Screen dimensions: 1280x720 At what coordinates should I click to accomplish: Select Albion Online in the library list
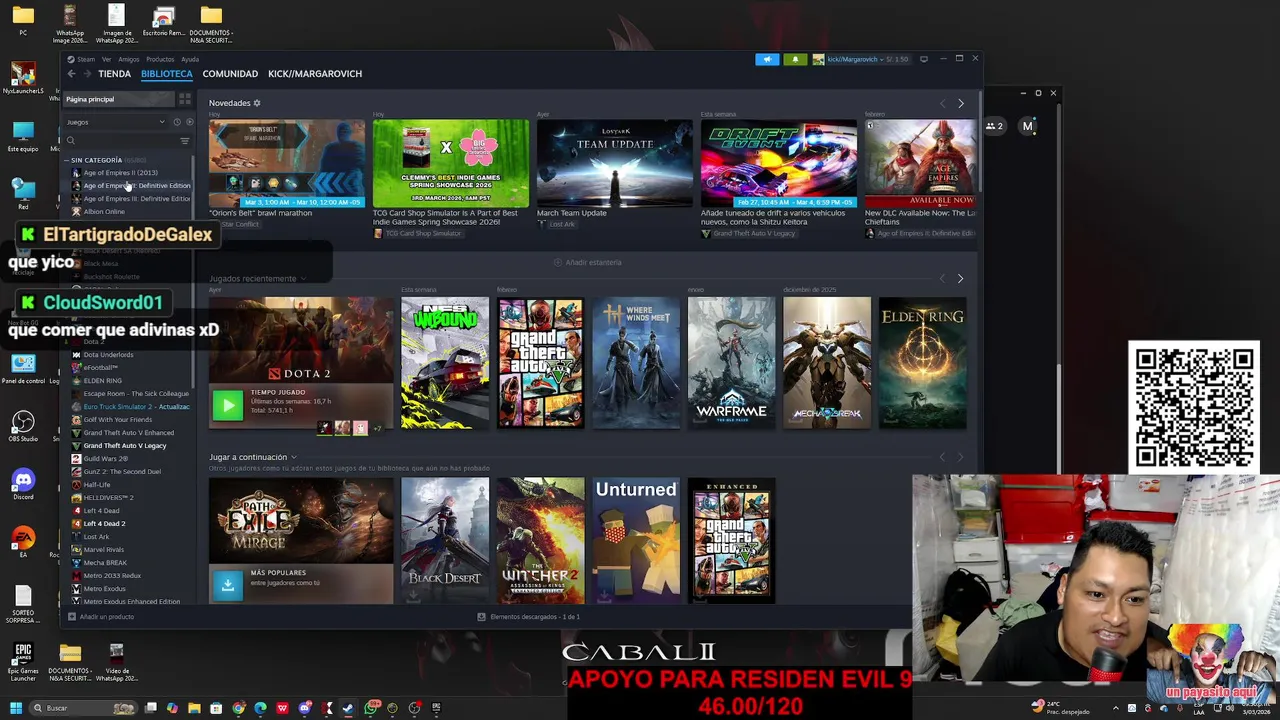104,212
